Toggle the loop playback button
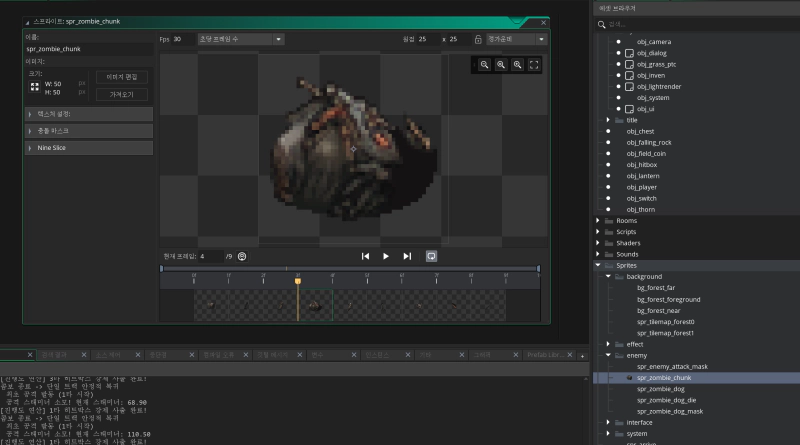This screenshot has height=445, width=800. [431, 256]
